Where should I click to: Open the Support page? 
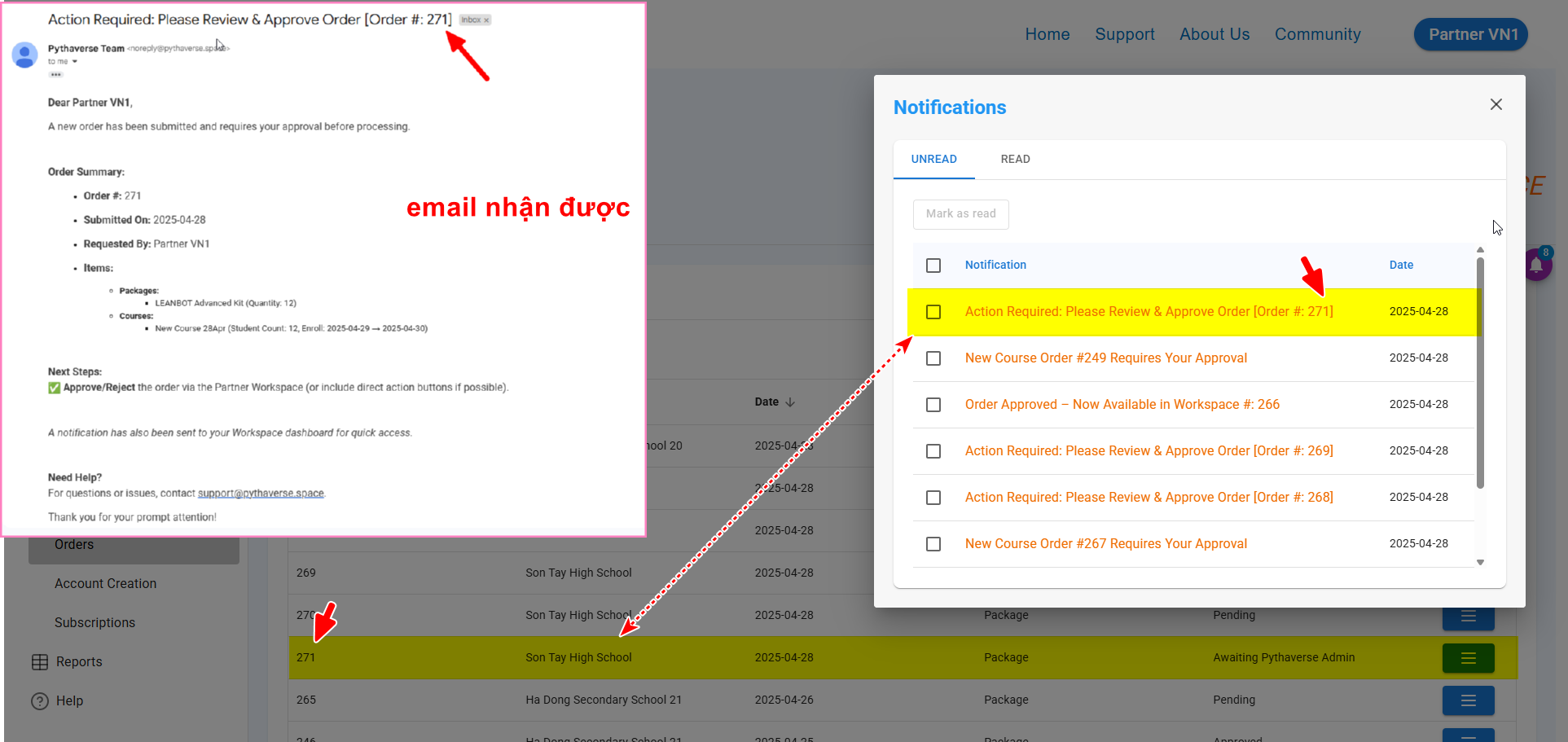click(x=1124, y=34)
